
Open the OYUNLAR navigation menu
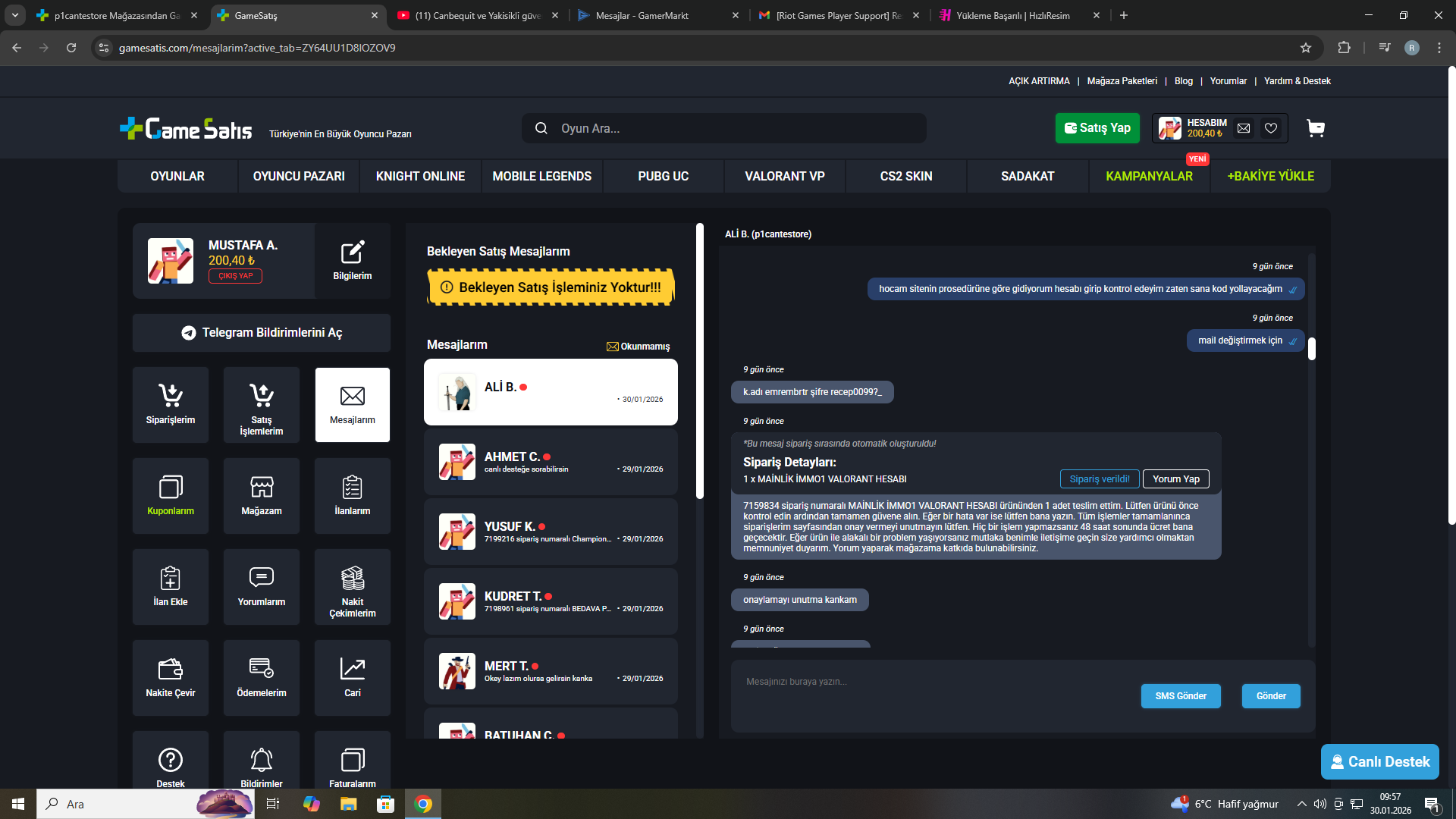pyautogui.click(x=177, y=176)
